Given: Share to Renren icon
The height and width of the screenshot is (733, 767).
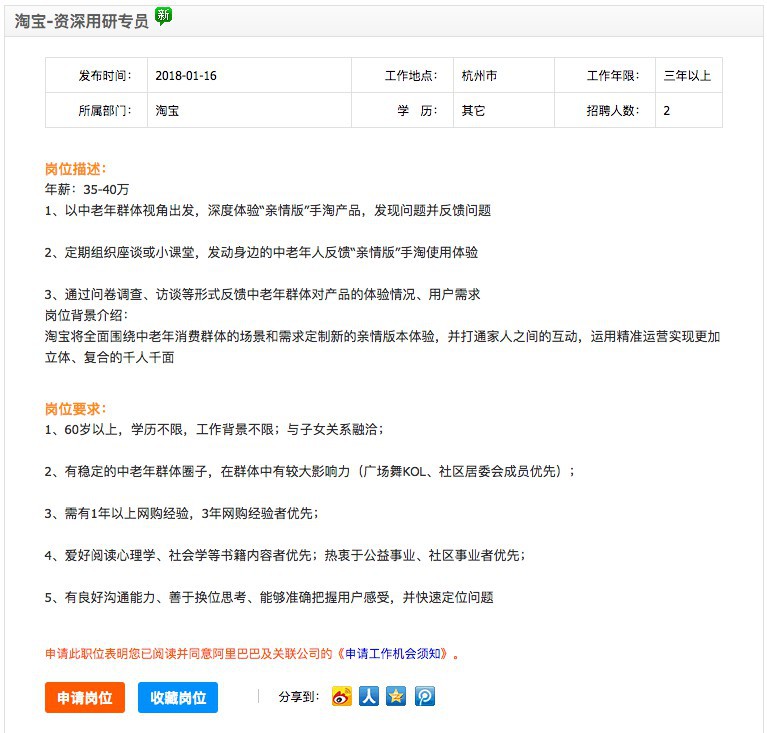Looking at the screenshot, I should point(369,696).
